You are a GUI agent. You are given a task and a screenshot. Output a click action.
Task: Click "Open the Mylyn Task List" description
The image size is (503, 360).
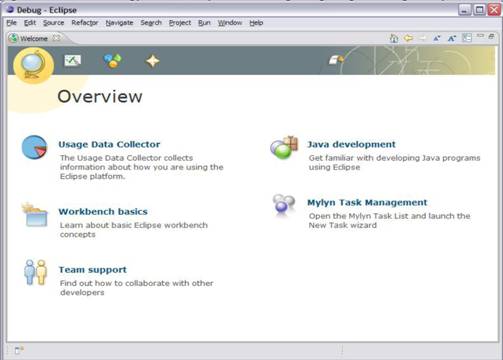click(x=389, y=220)
